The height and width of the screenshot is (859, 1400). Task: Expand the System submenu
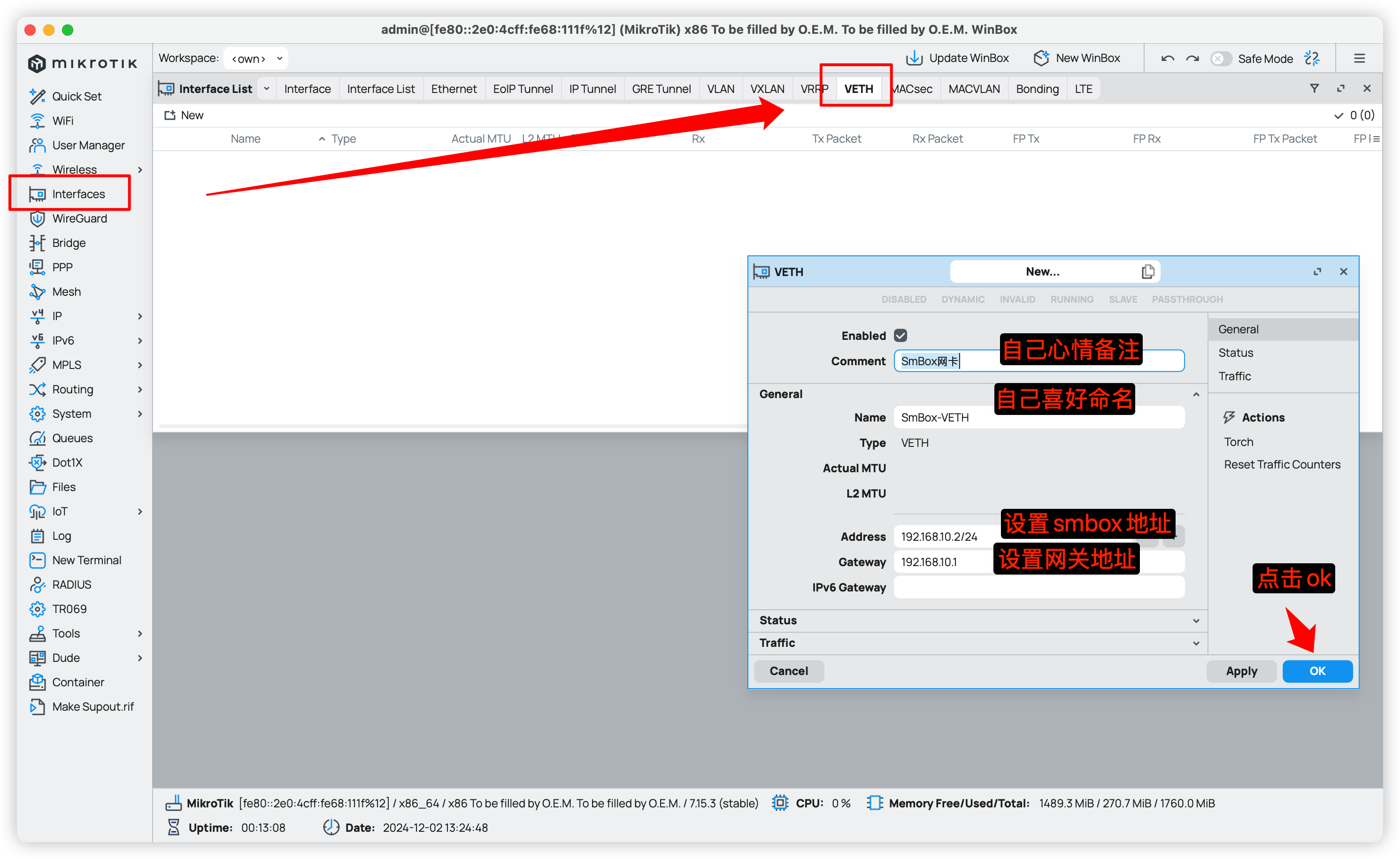click(140, 414)
